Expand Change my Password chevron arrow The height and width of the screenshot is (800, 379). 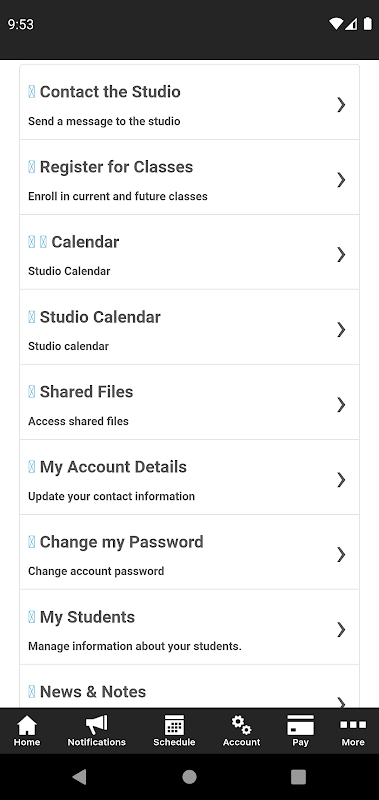(x=341, y=555)
